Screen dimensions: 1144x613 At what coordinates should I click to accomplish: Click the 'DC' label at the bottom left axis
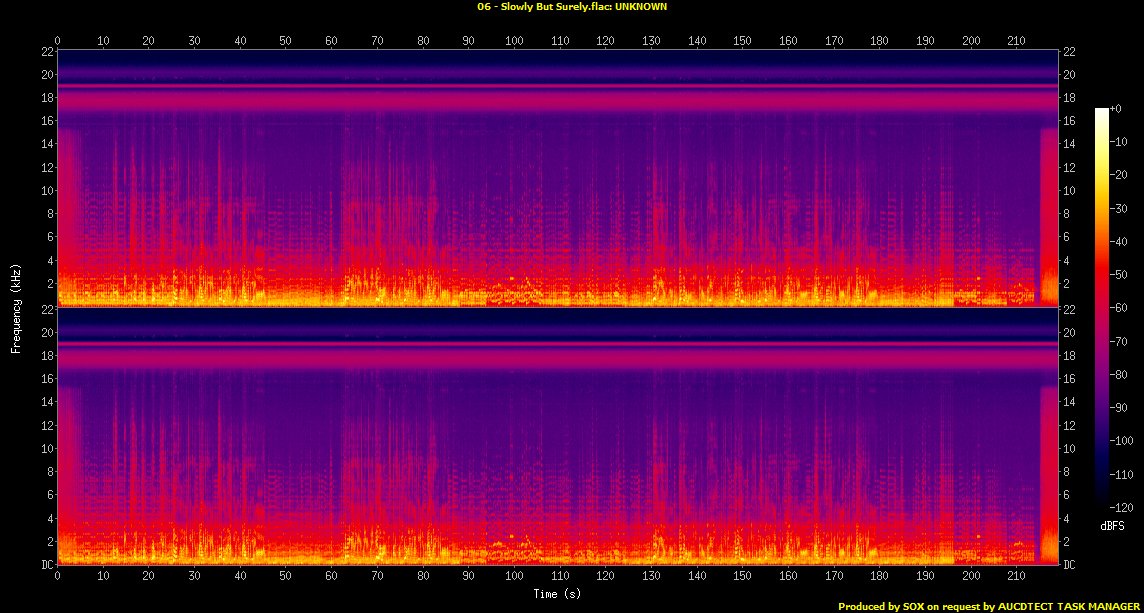tap(46, 565)
